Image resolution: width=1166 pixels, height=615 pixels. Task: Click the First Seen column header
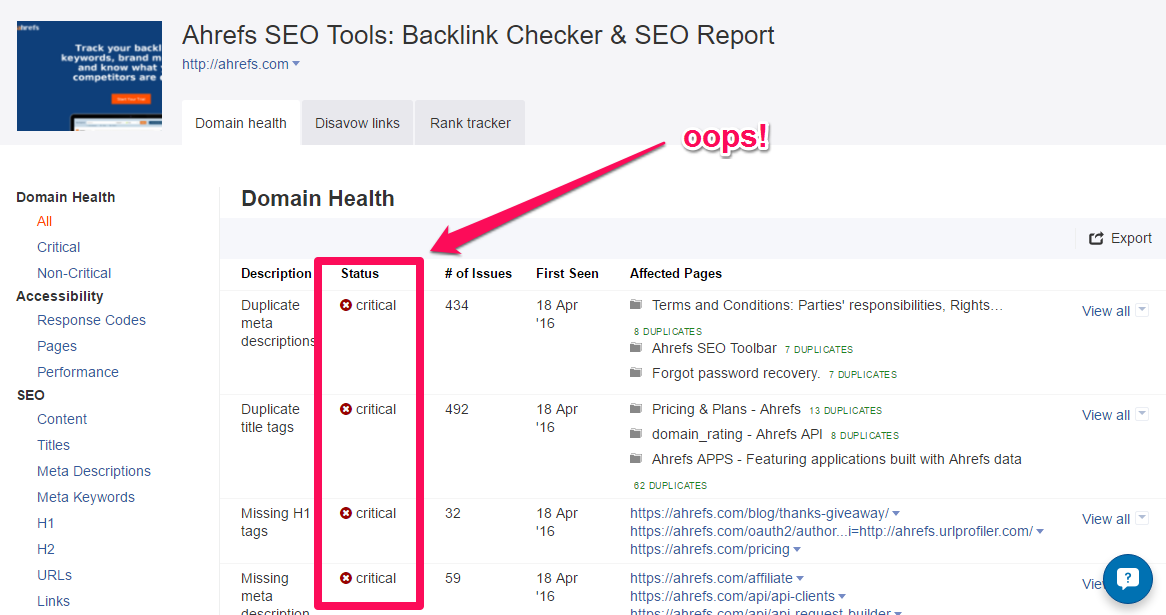567,273
